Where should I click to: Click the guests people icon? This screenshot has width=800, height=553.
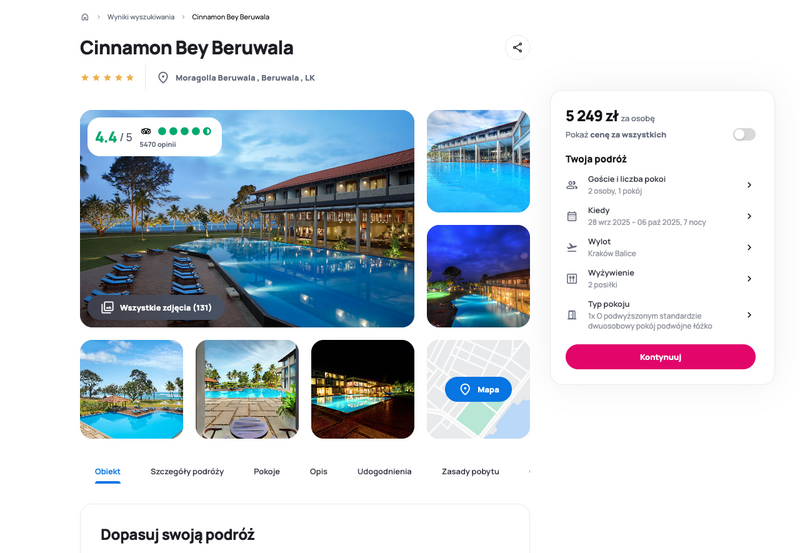(572, 185)
